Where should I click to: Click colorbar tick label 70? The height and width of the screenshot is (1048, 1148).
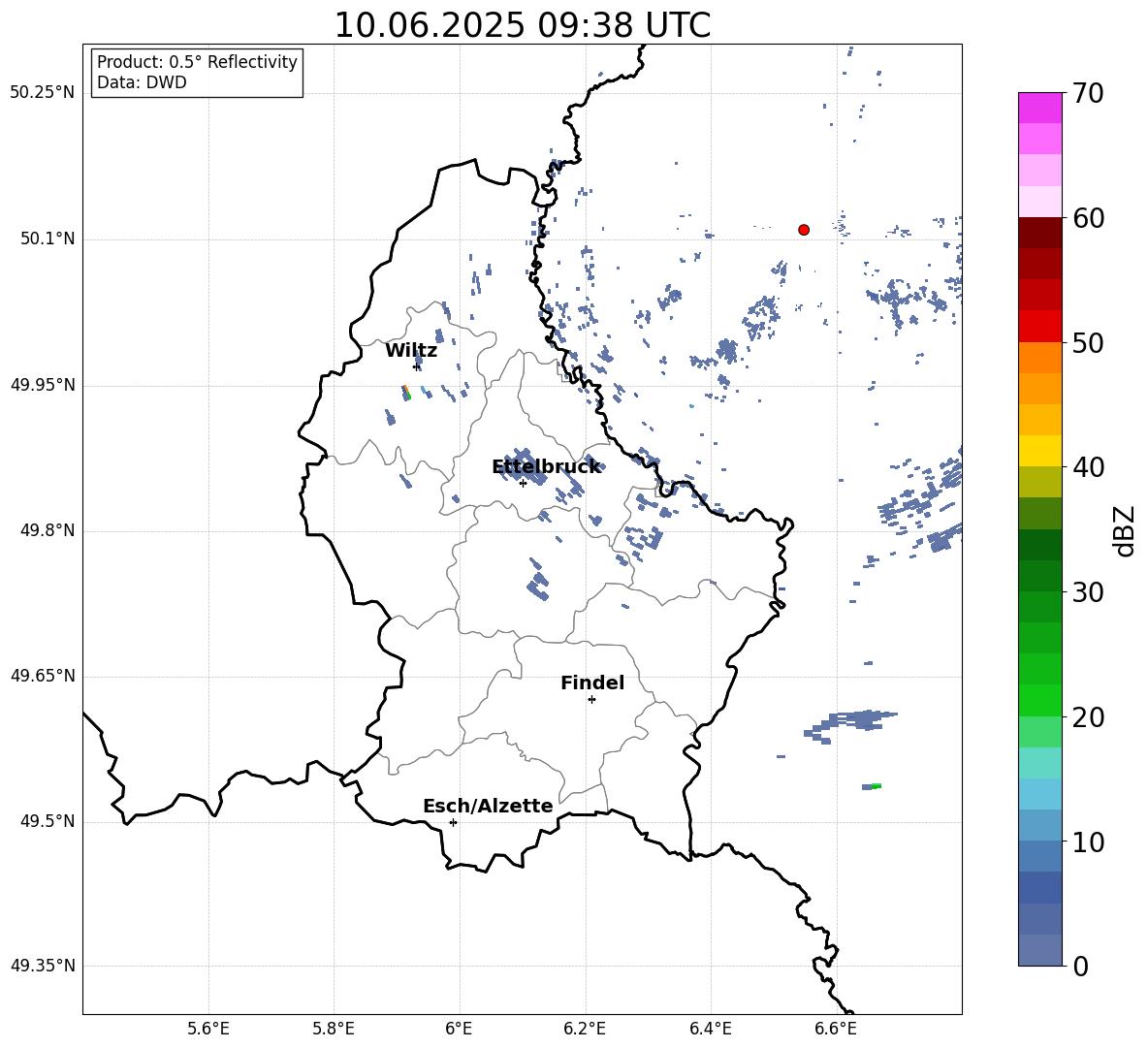tap(1088, 93)
